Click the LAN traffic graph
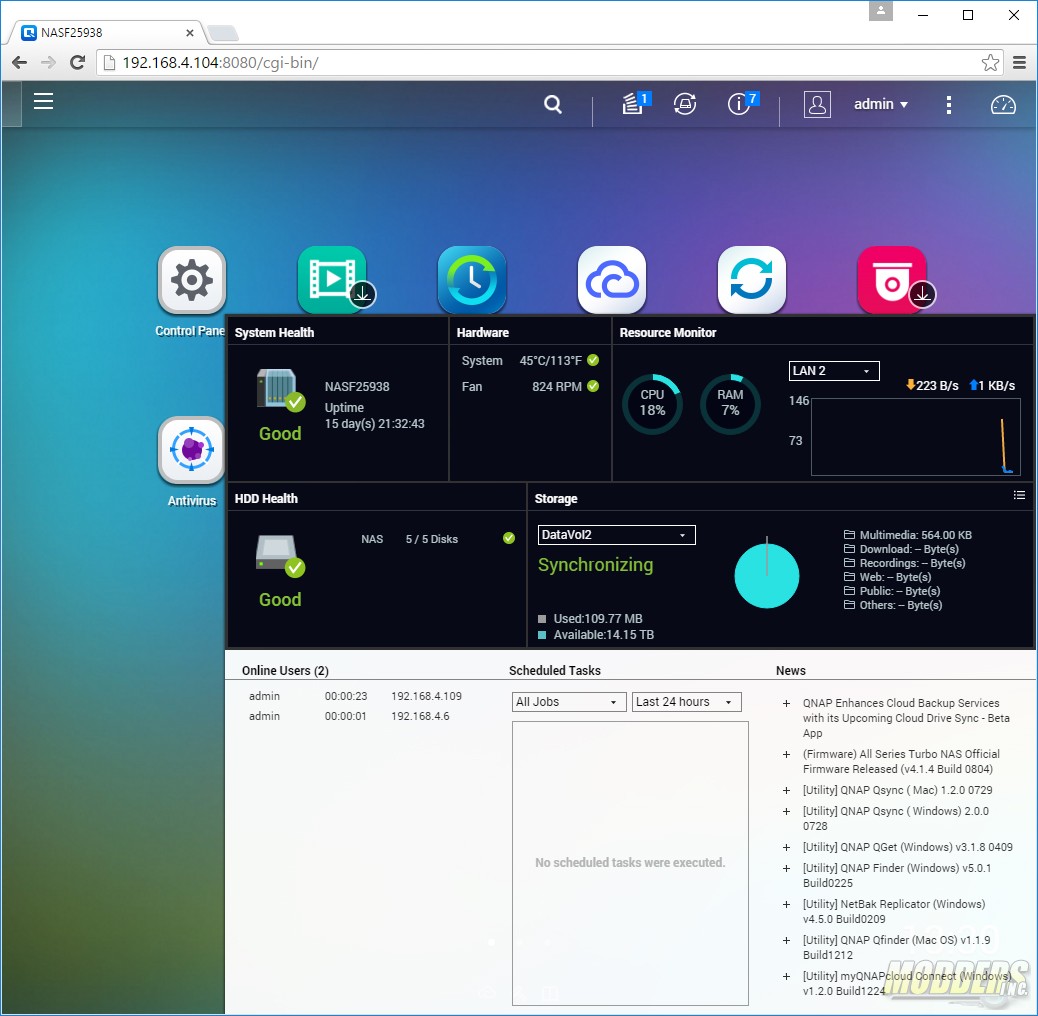This screenshot has height=1016, width=1038. tap(916, 437)
